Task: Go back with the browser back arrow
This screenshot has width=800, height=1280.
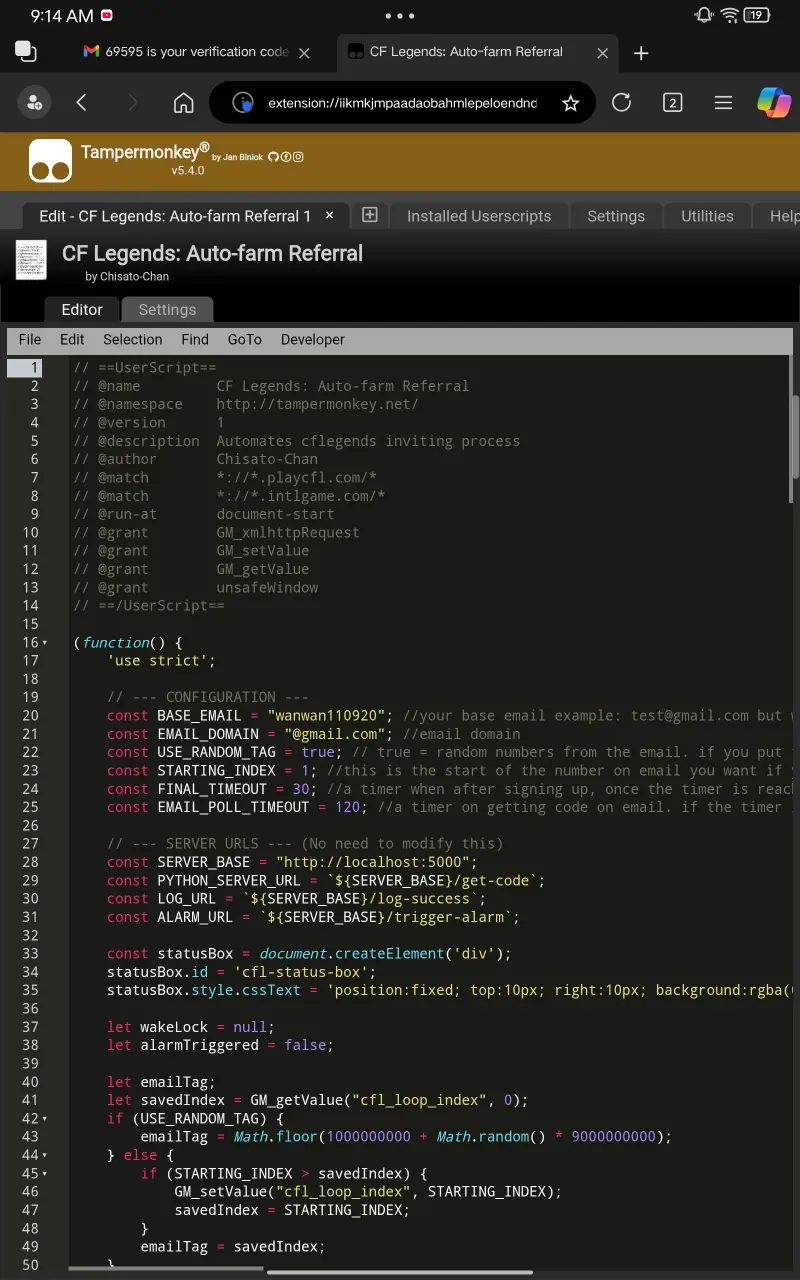Action: click(x=82, y=102)
